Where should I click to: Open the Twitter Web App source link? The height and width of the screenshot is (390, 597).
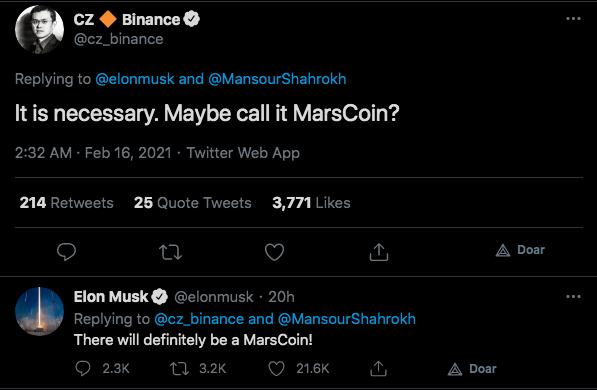coord(243,153)
